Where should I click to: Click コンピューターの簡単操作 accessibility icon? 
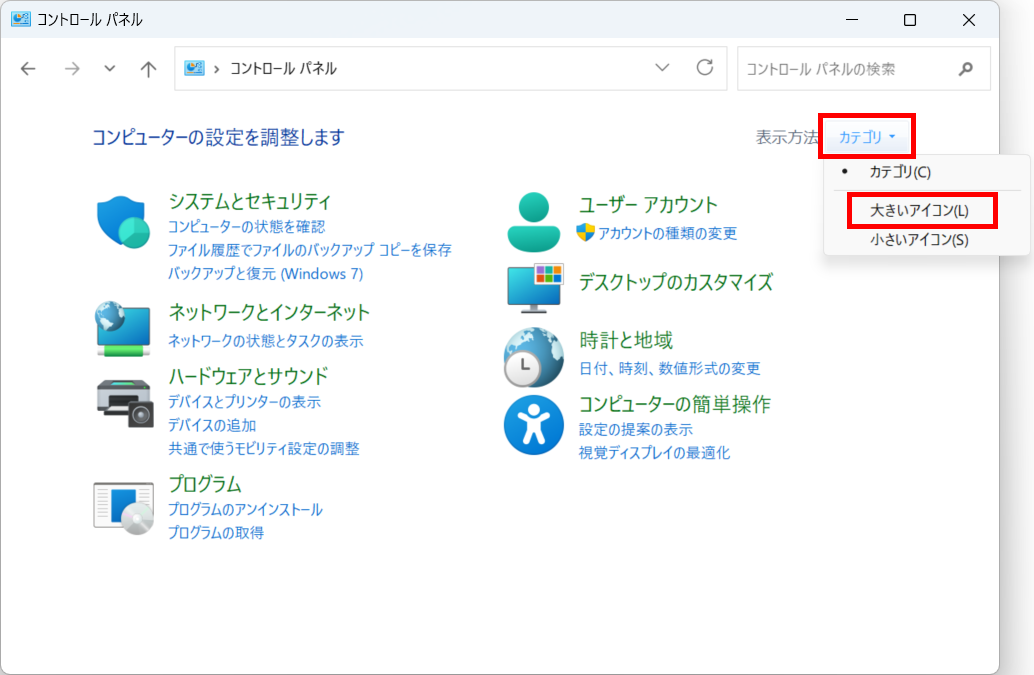click(533, 425)
